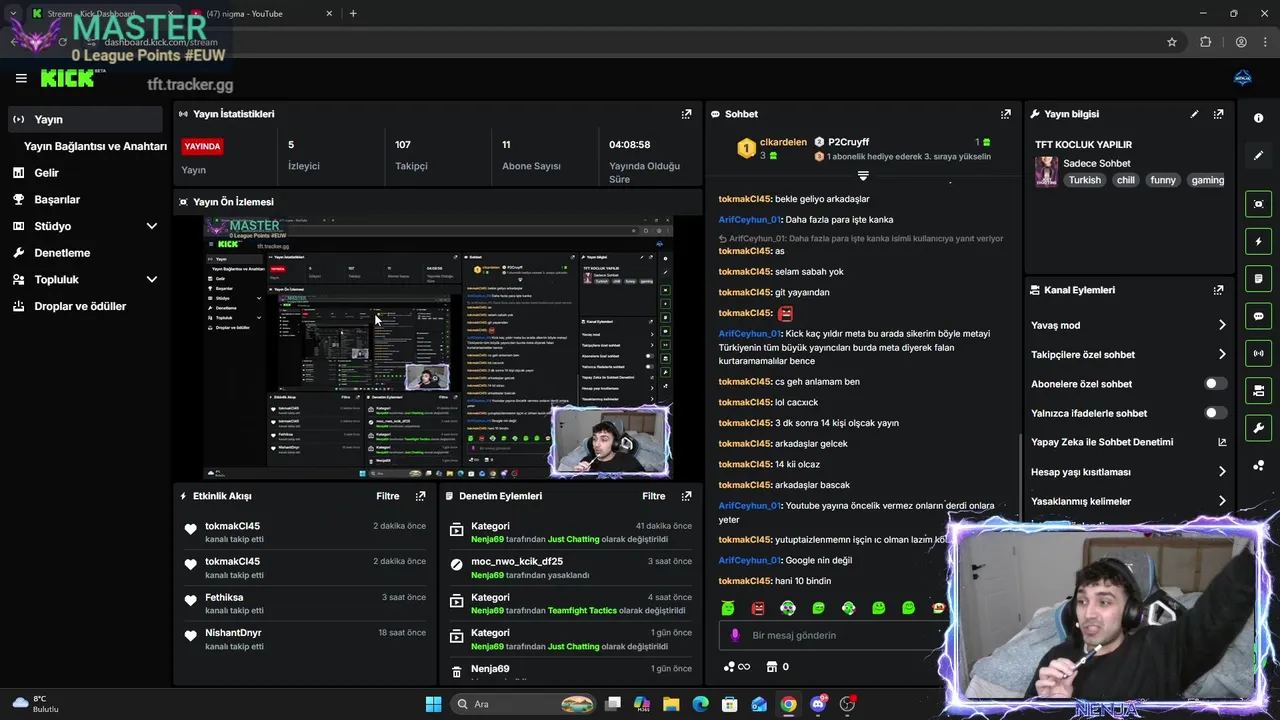This screenshot has height=720, width=1280.
Task: Pop out the Sohbet chat panel
Action: click(x=1006, y=114)
